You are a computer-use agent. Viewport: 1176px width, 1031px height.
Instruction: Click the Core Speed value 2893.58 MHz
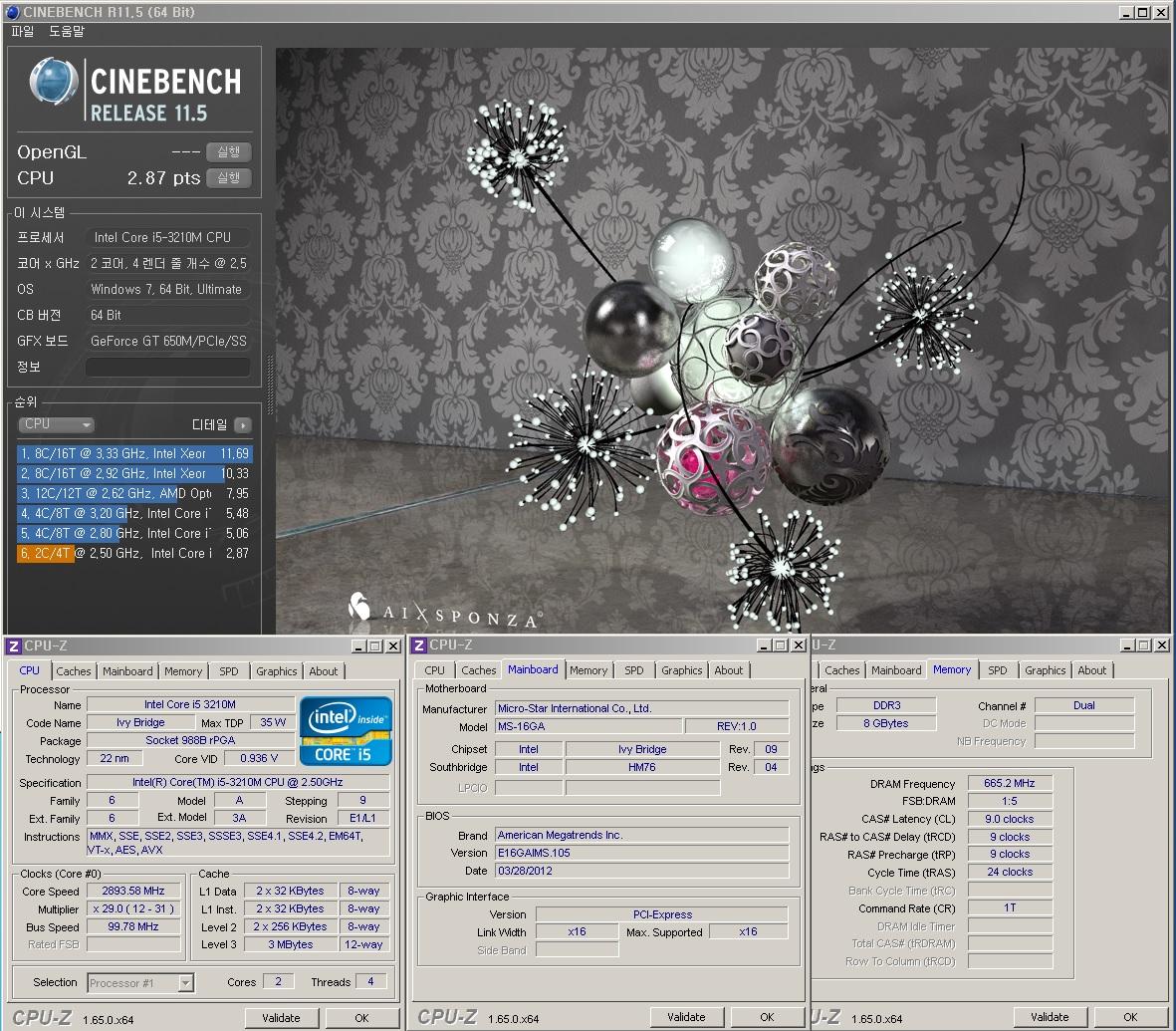(133, 892)
